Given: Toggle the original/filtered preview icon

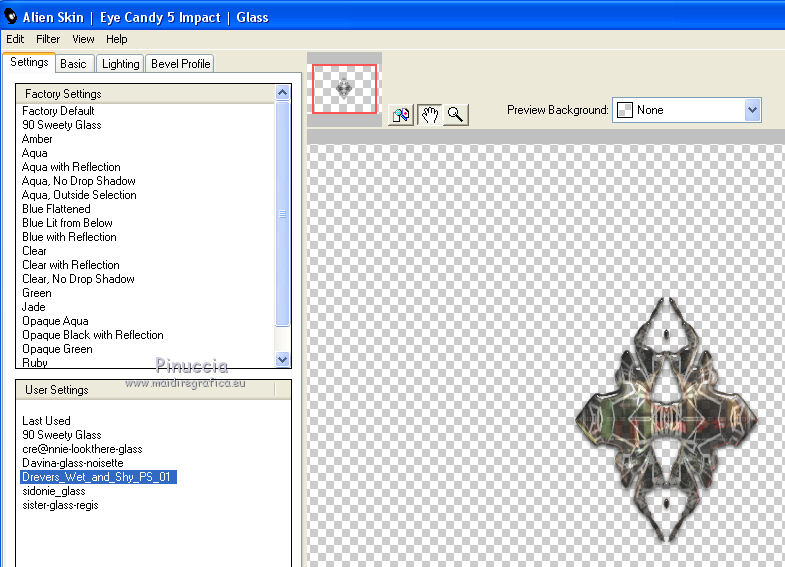Looking at the screenshot, I should 401,115.
